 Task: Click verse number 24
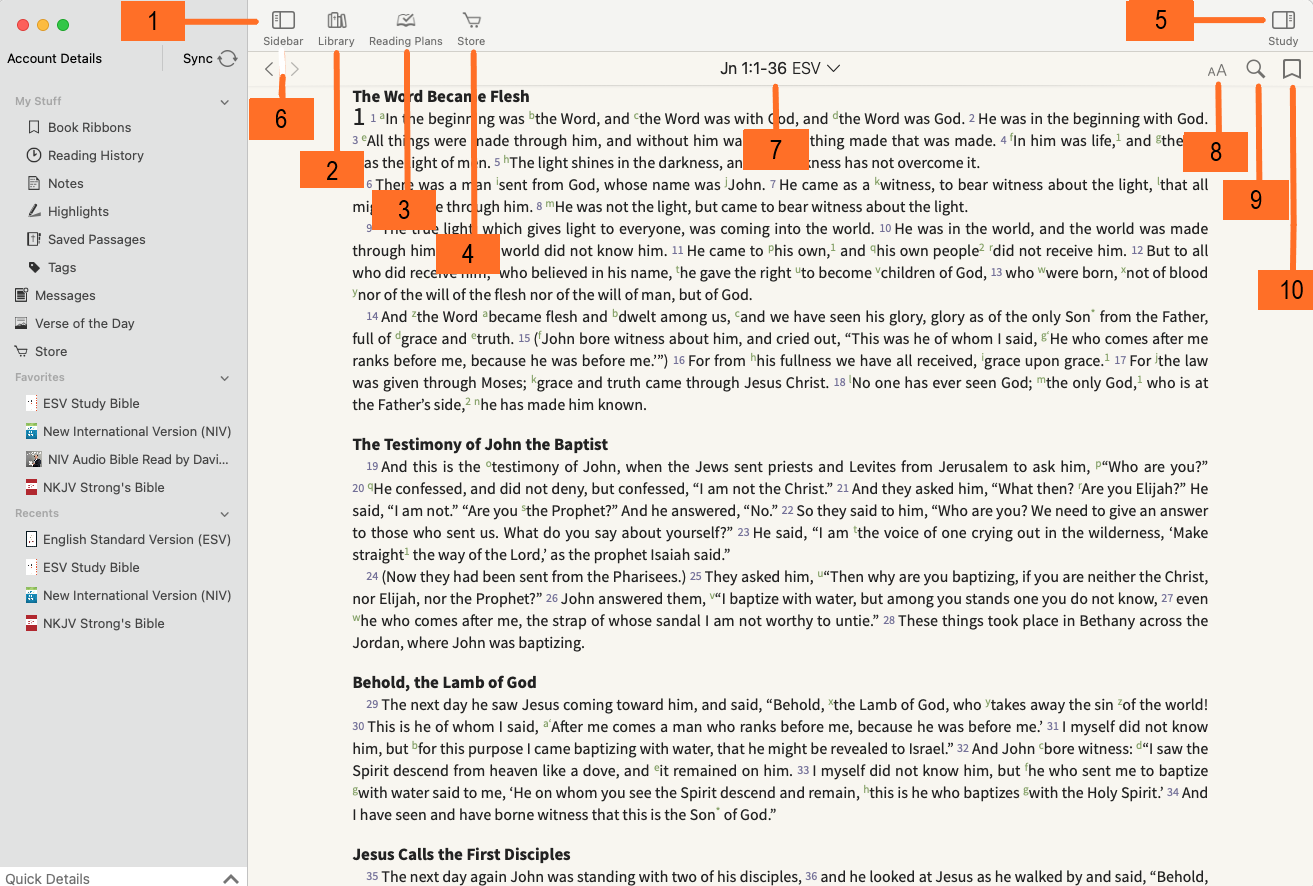point(372,577)
